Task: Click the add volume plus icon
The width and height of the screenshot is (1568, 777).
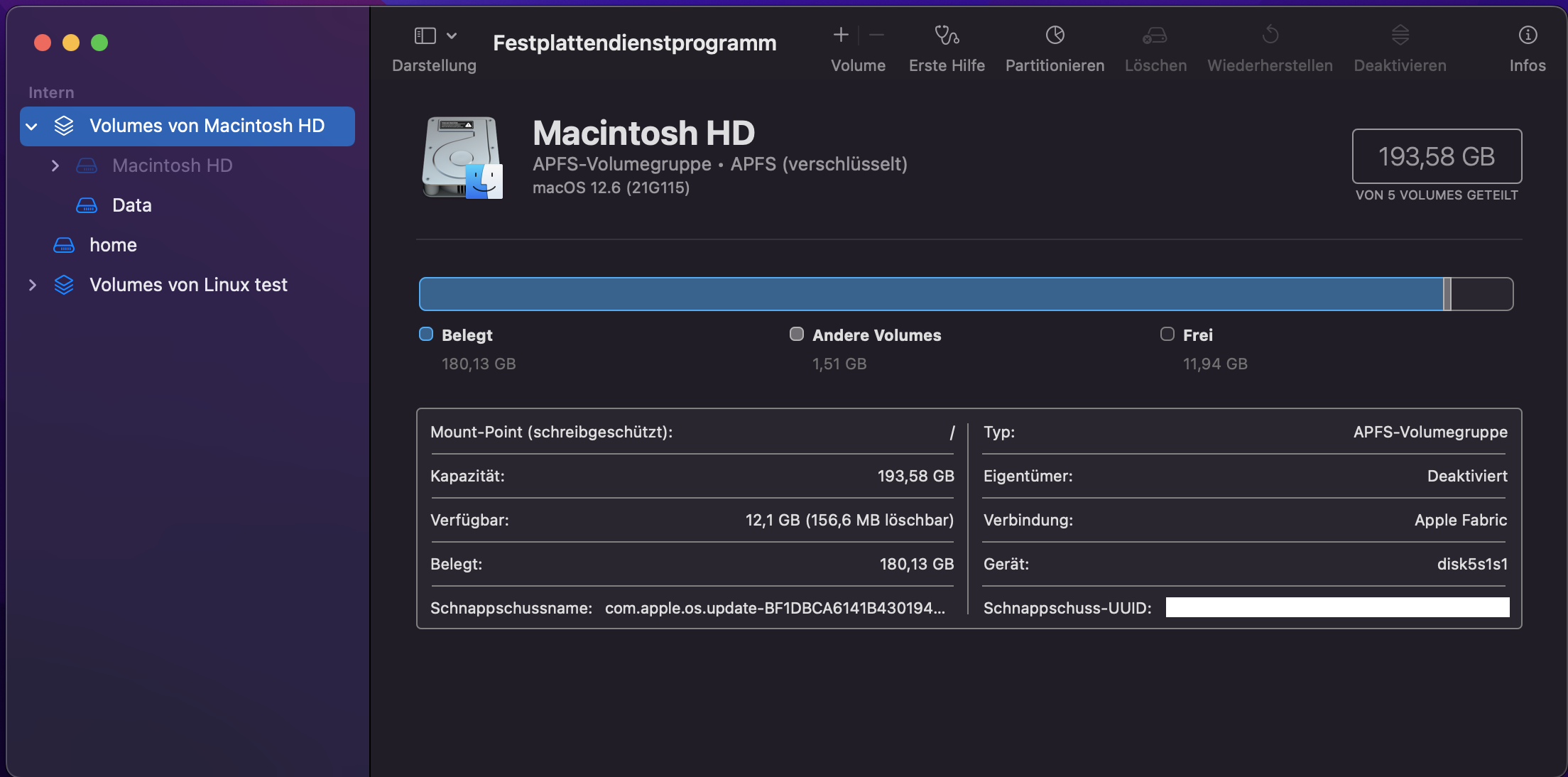Action: click(841, 35)
